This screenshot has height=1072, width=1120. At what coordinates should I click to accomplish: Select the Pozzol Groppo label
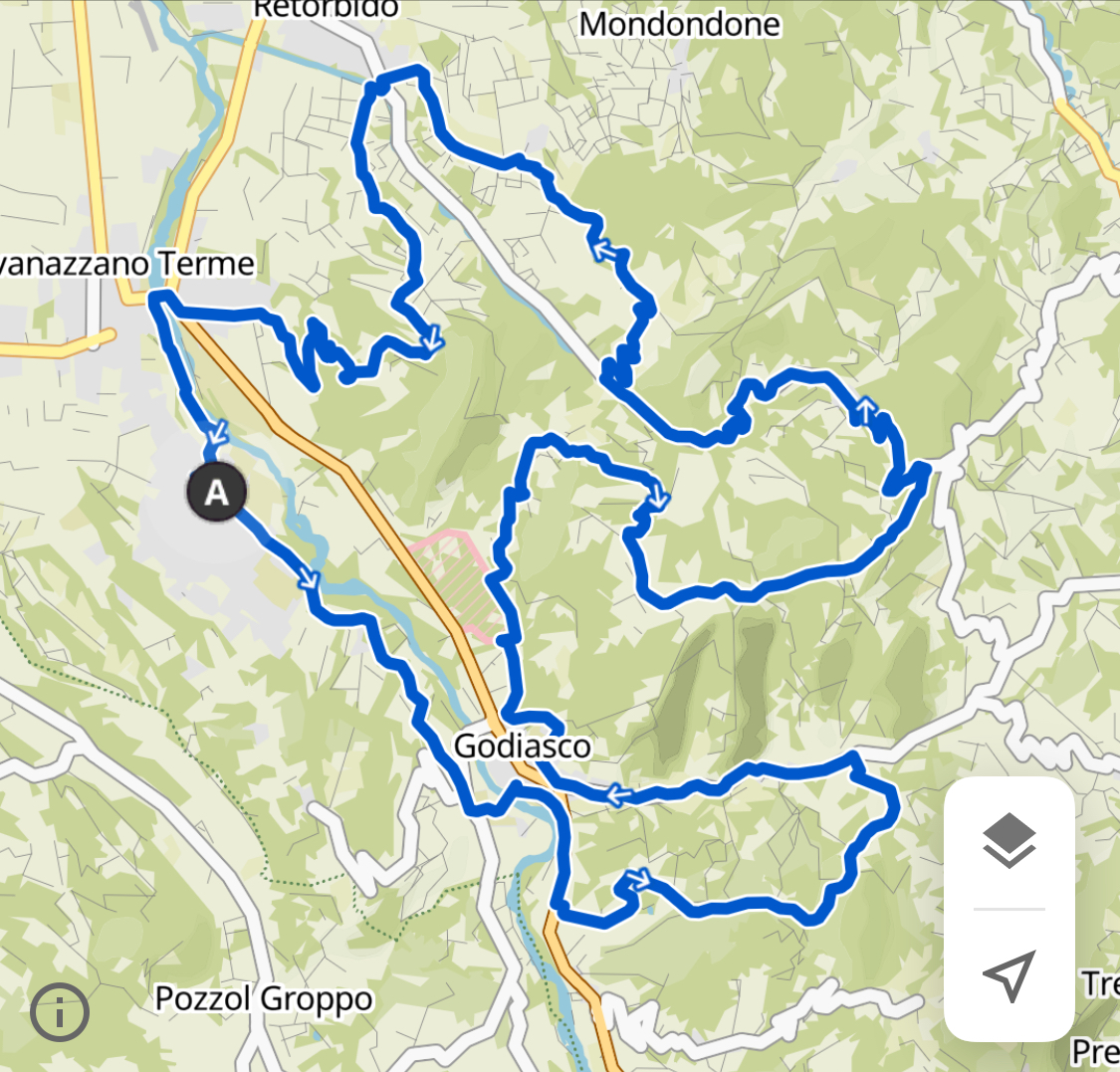click(x=264, y=998)
